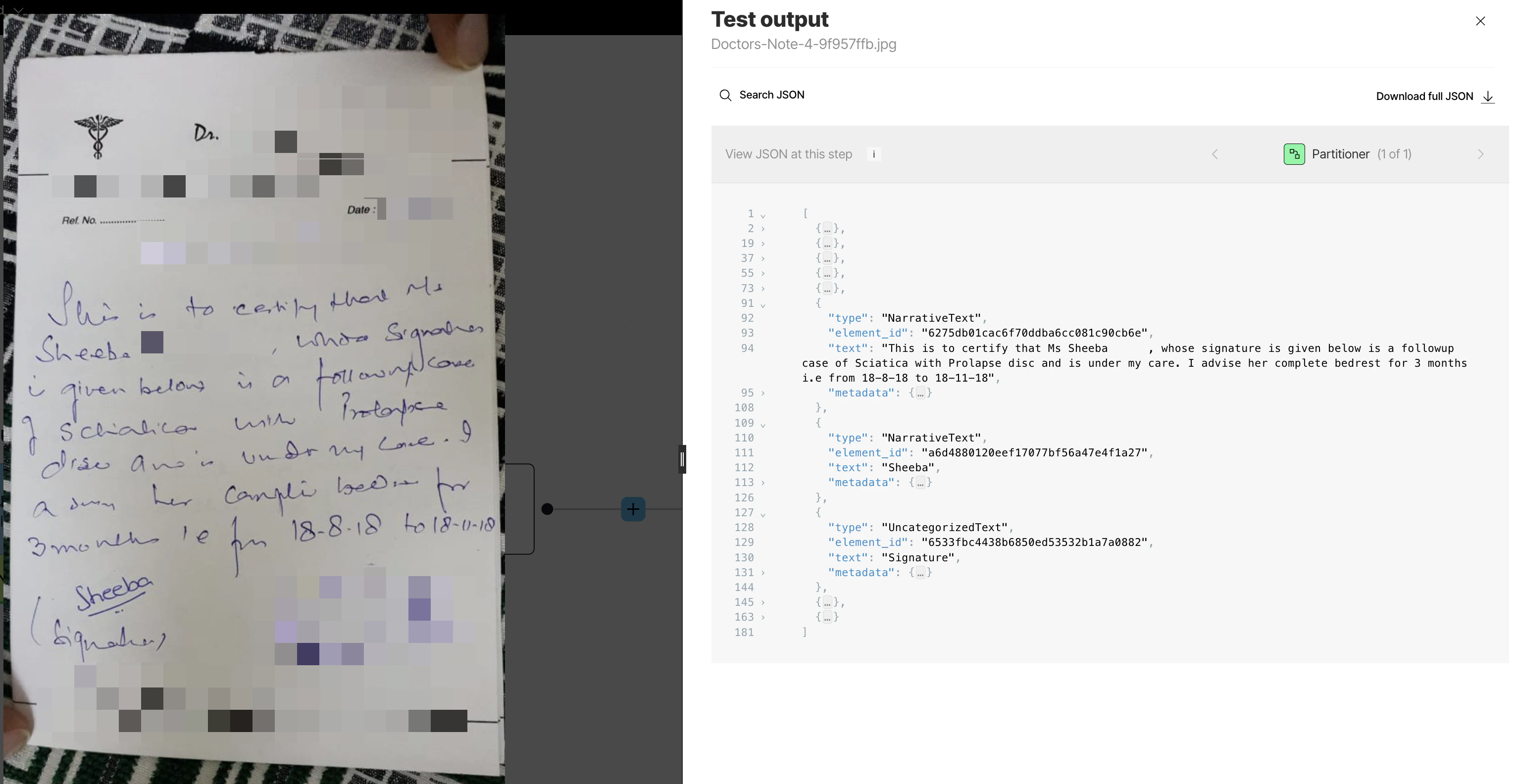The image size is (1518, 784).
Task: Collapse the root array at line 1
Action: point(762,215)
